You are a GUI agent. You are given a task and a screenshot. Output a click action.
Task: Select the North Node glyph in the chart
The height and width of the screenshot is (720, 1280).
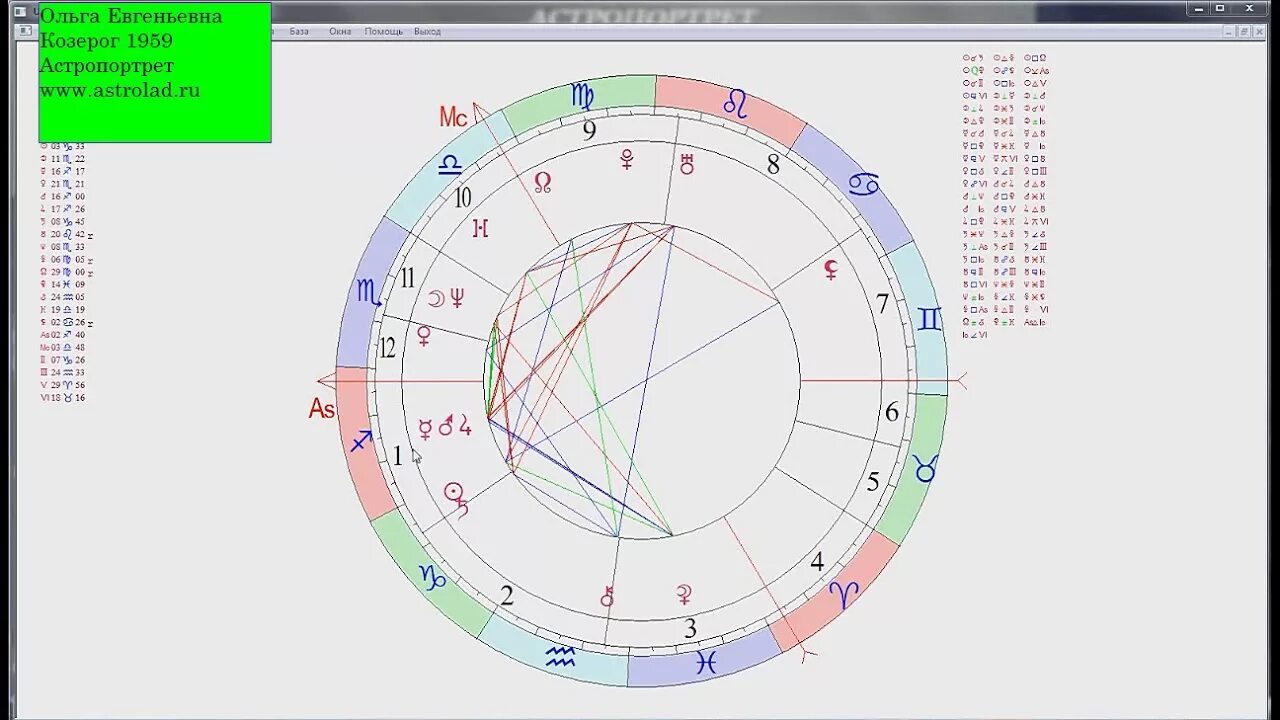tap(543, 182)
